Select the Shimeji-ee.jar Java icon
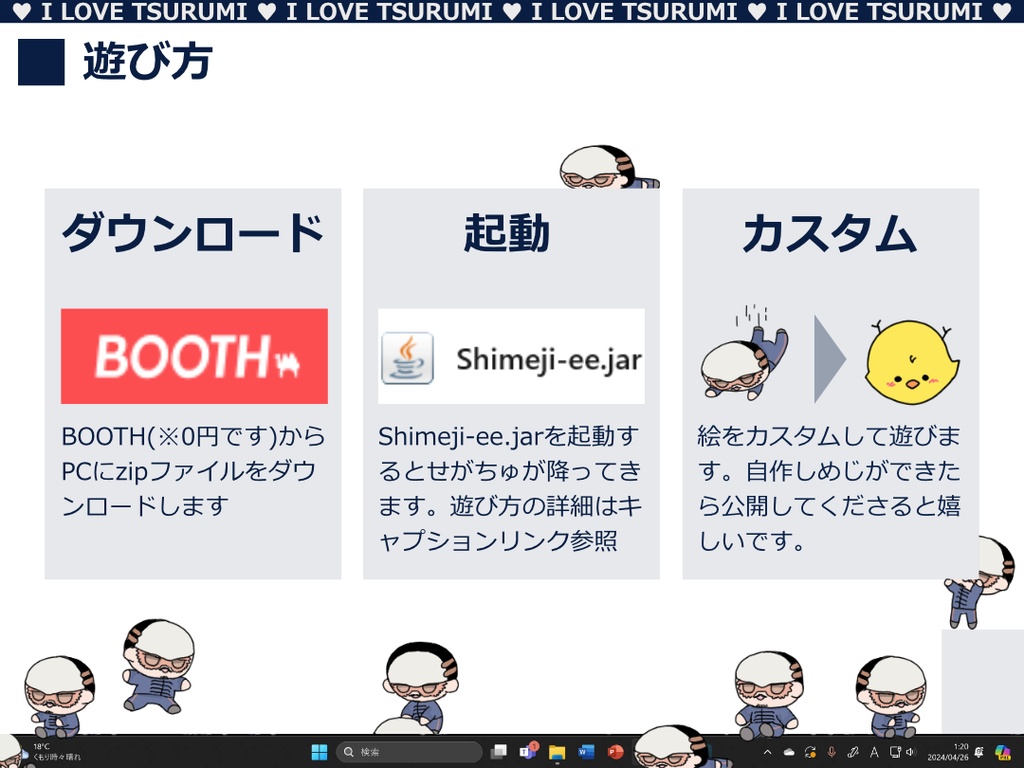 tap(406, 357)
